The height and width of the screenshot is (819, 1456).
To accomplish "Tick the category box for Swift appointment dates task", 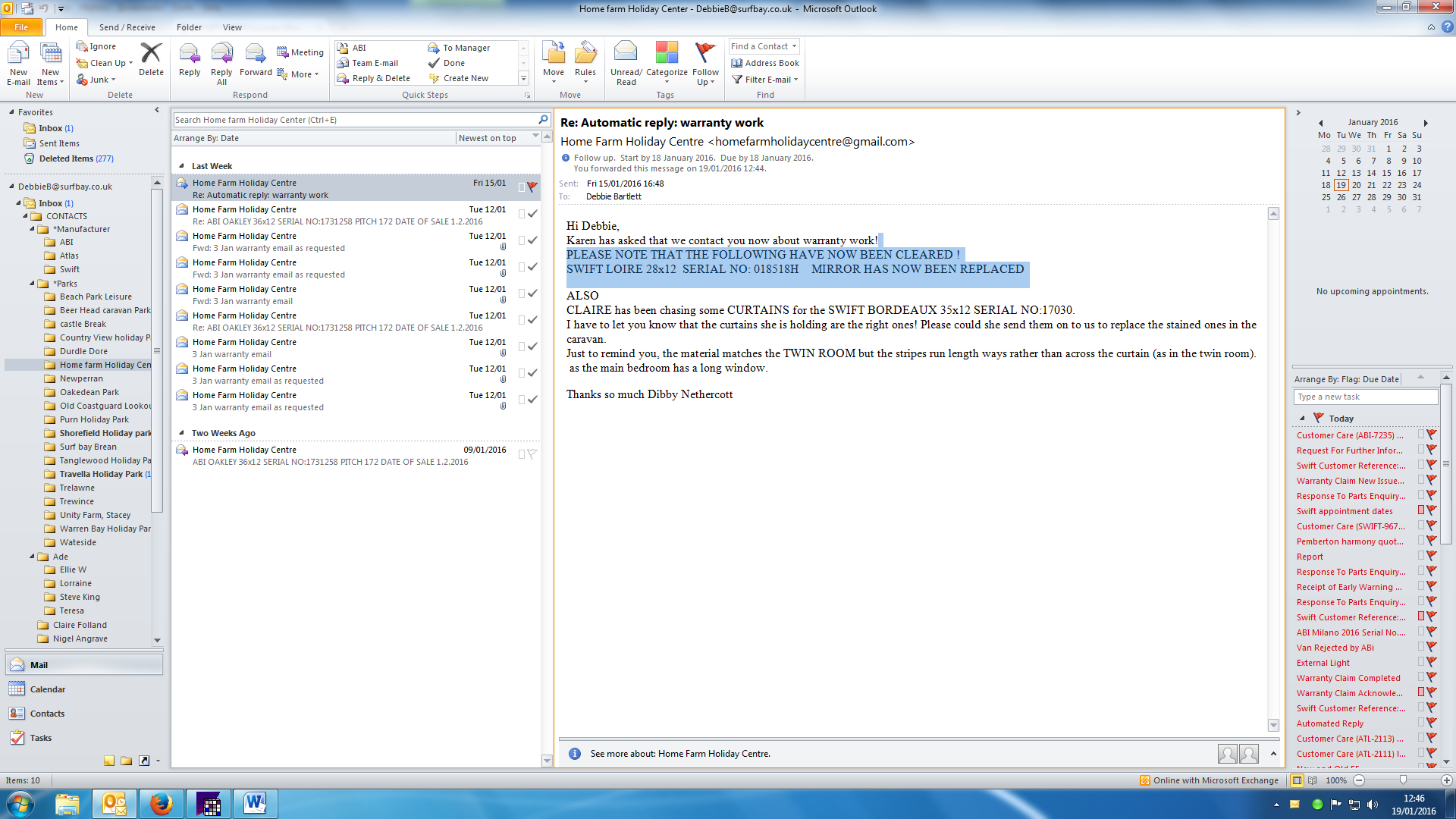I will [1421, 510].
